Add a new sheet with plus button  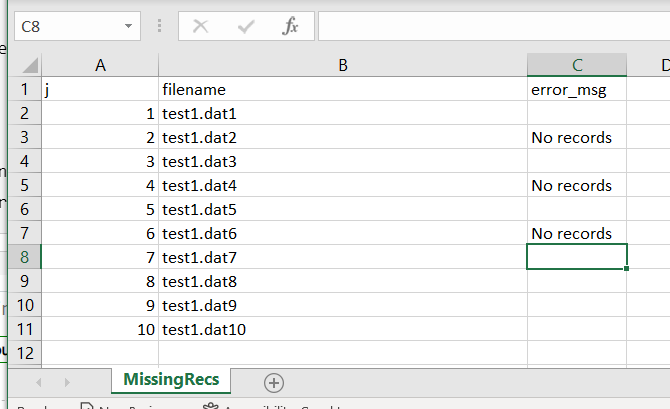(x=274, y=382)
